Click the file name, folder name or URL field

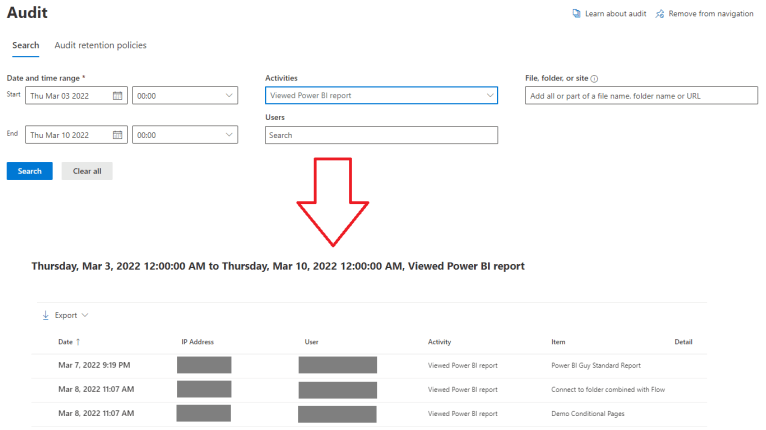pos(641,96)
